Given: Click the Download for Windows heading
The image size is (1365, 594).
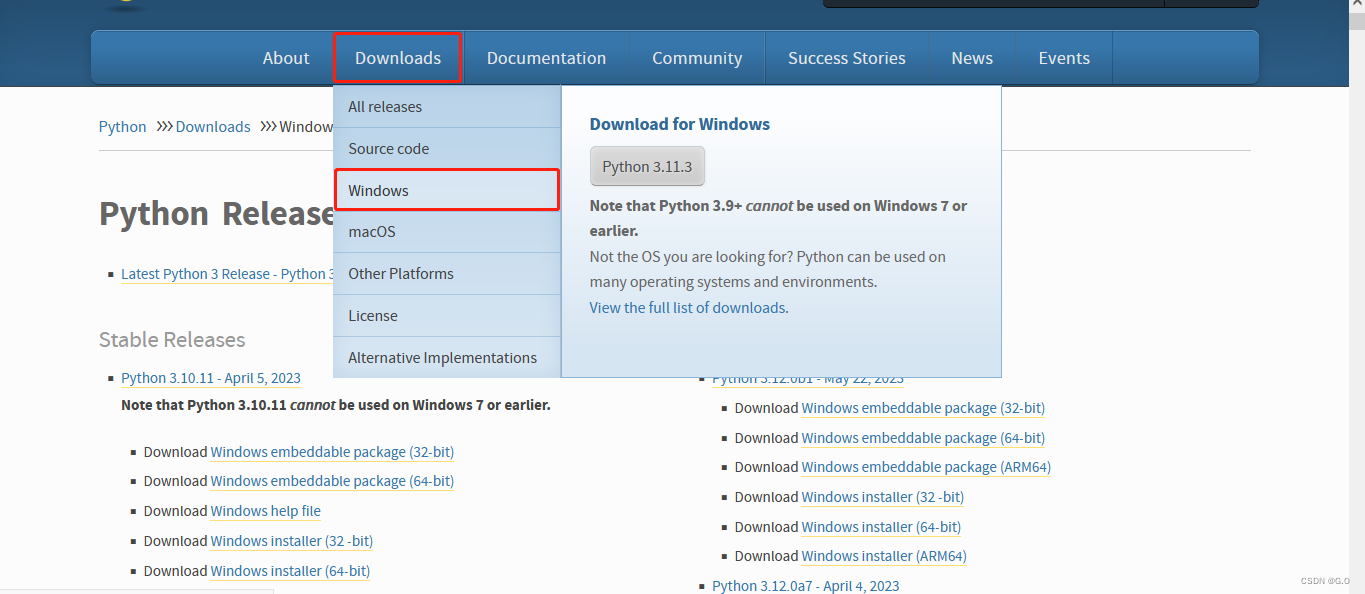Looking at the screenshot, I should (x=680, y=125).
